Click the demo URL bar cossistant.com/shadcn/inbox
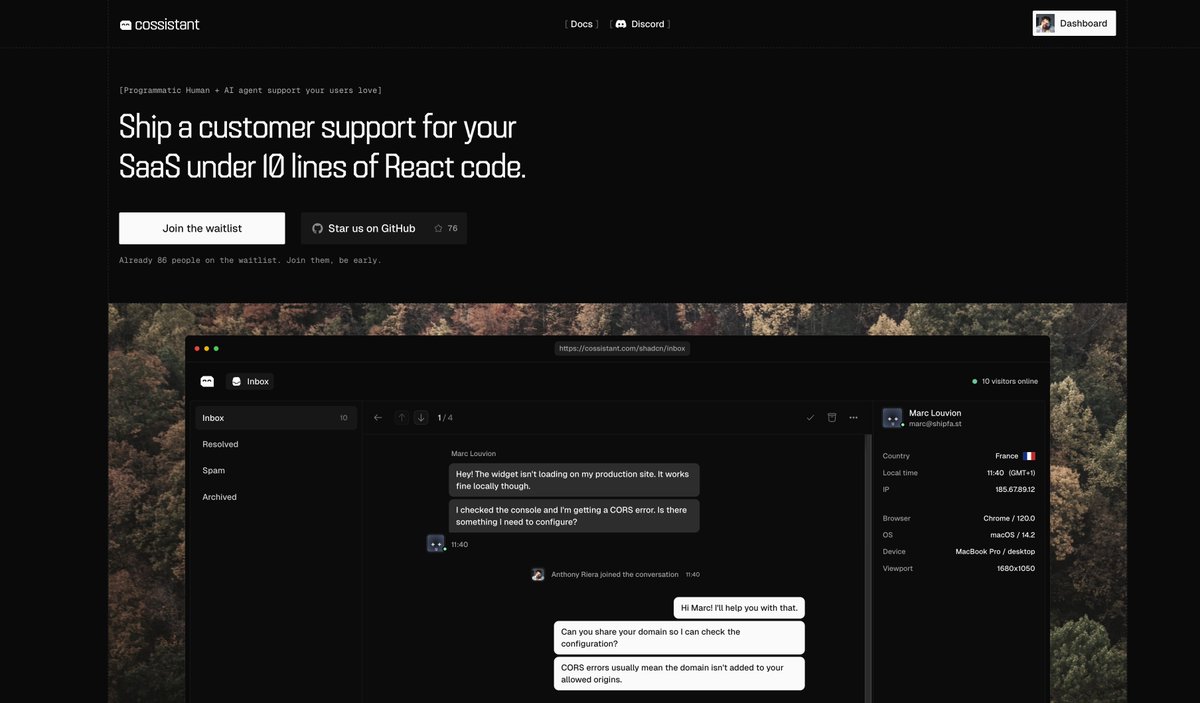Viewport: 1200px width, 703px height. (622, 349)
